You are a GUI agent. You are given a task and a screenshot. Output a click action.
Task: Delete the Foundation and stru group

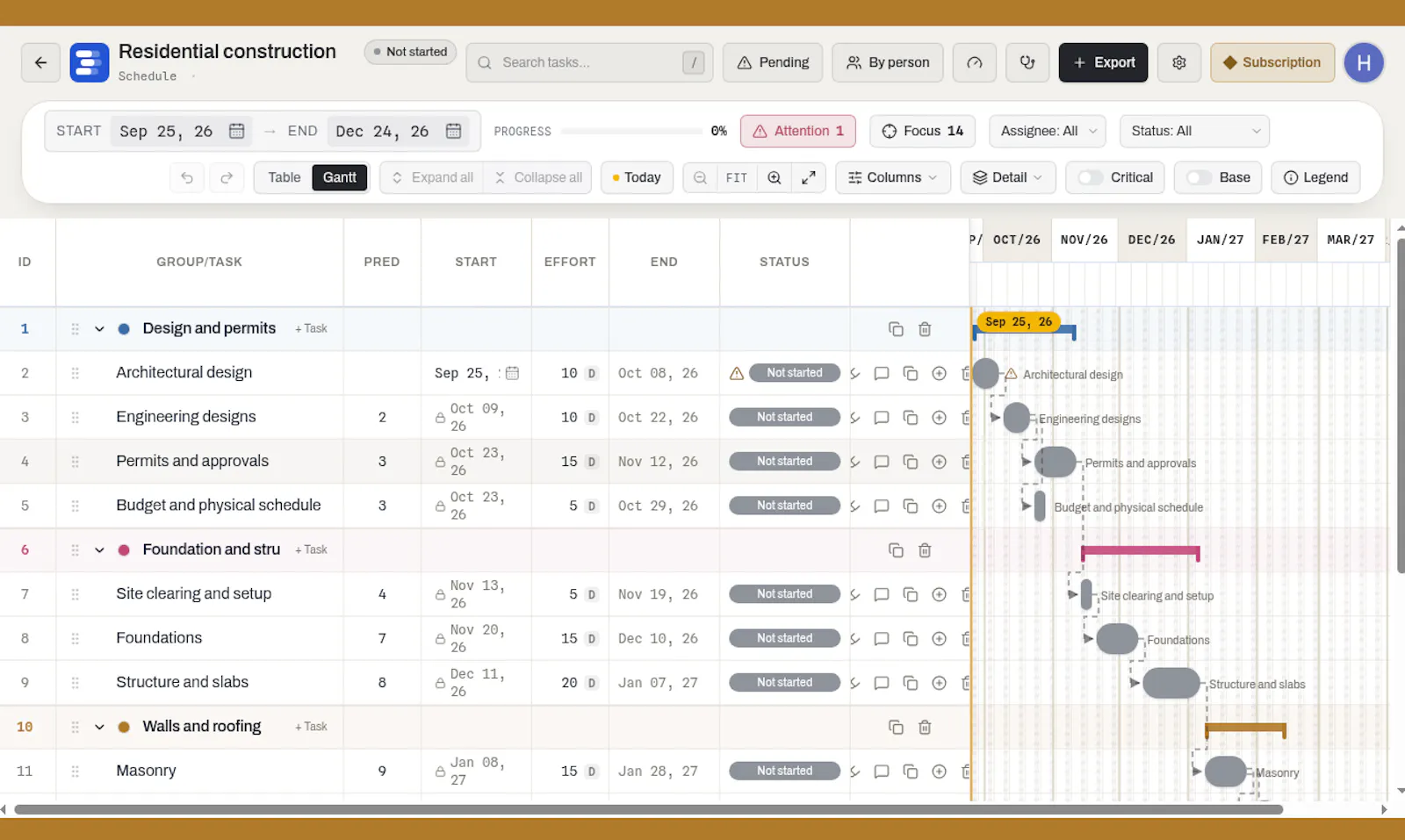click(925, 550)
